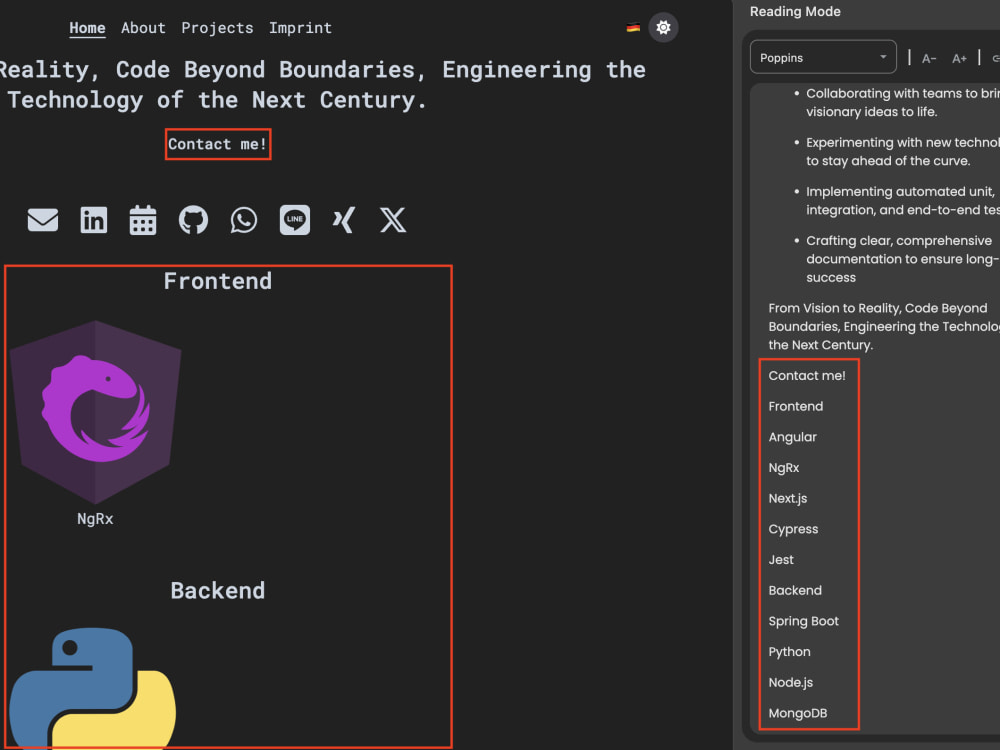1000x750 pixels.
Task: Click the calendar booking icon
Action: [x=143, y=220]
